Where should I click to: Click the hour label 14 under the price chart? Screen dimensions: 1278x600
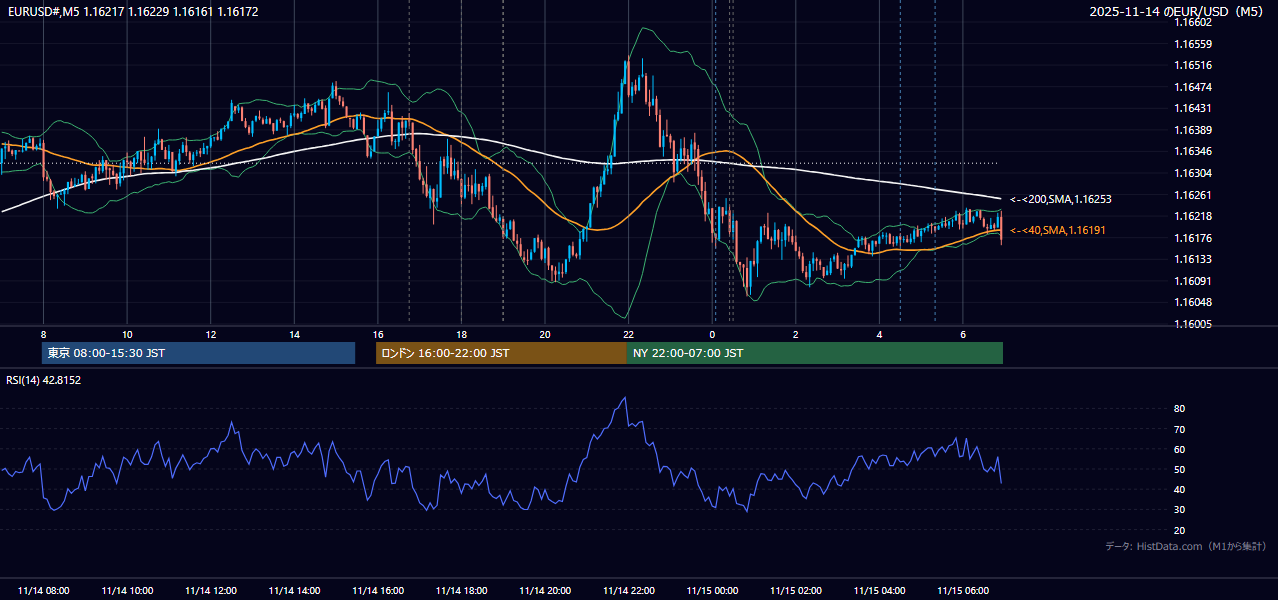click(294, 334)
